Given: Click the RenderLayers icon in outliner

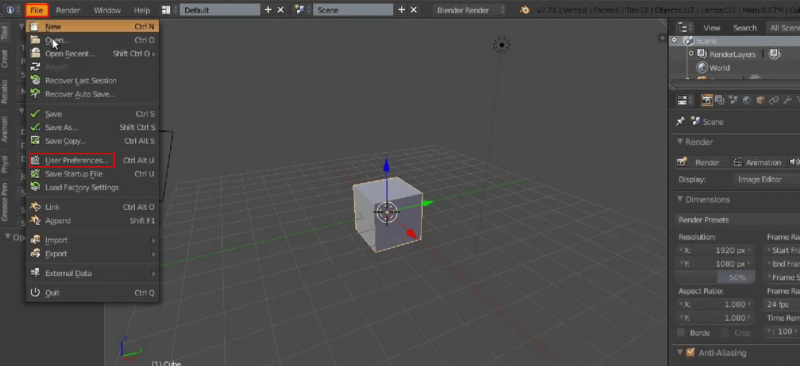Looking at the screenshot, I should (x=702, y=54).
